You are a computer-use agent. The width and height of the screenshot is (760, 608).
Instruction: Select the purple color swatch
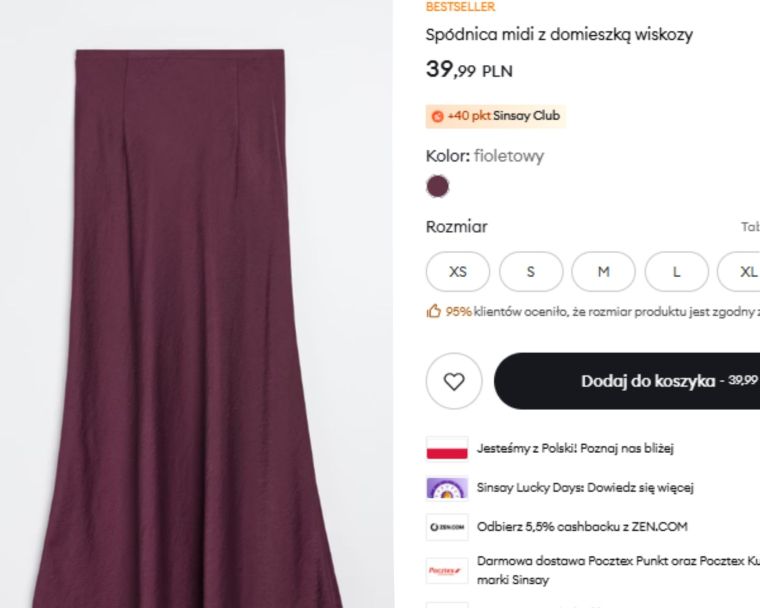(437, 186)
